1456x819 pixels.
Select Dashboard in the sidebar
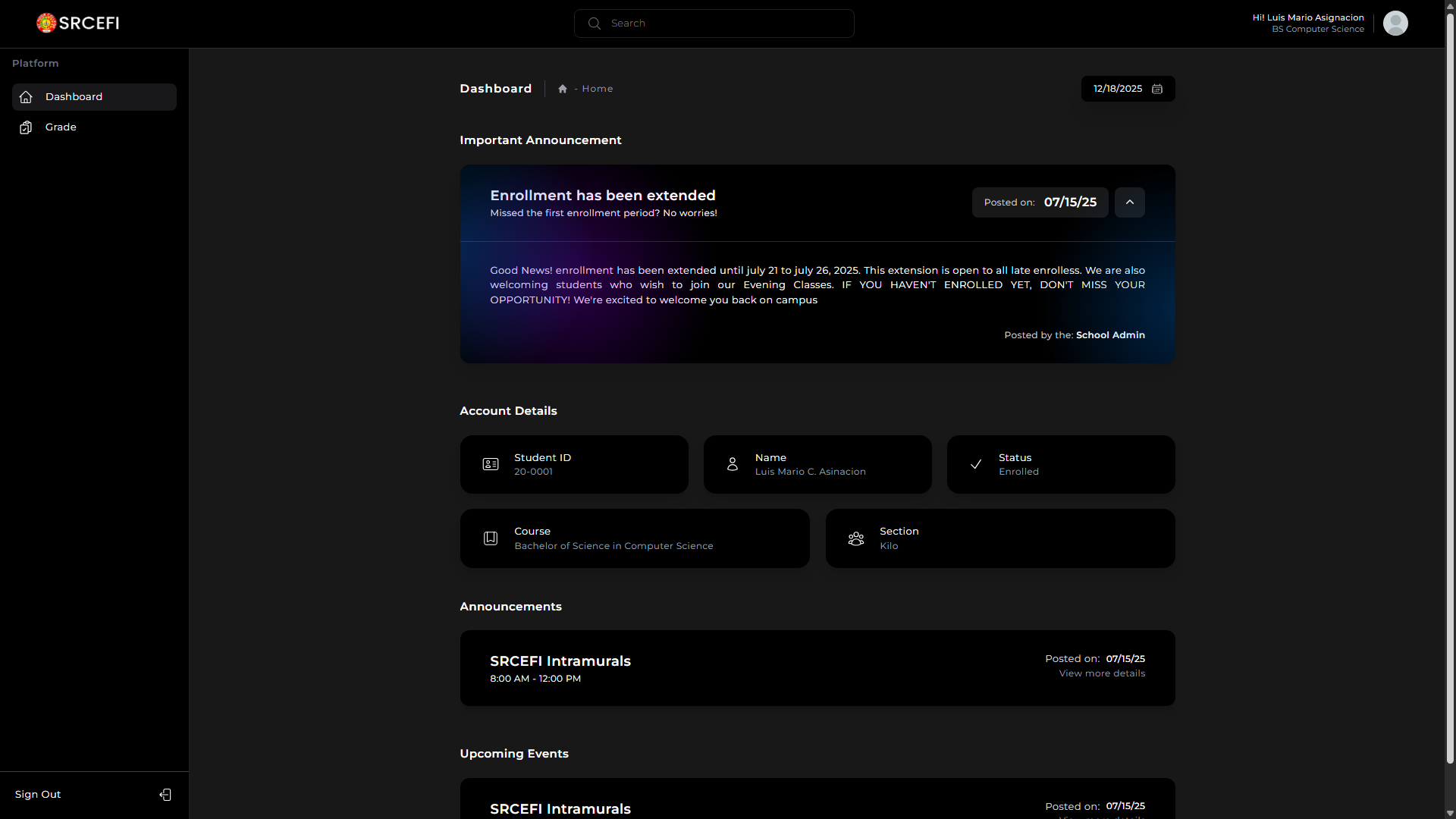coord(74,97)
